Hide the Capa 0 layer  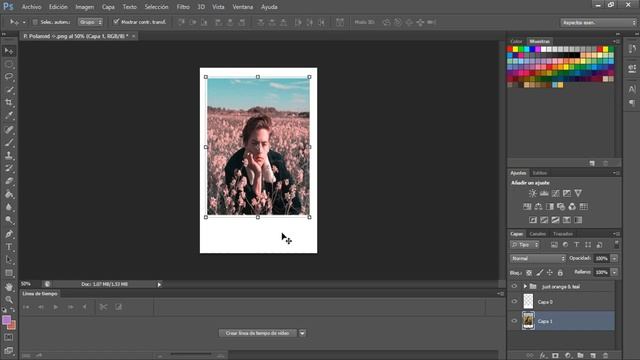(514, 302)
